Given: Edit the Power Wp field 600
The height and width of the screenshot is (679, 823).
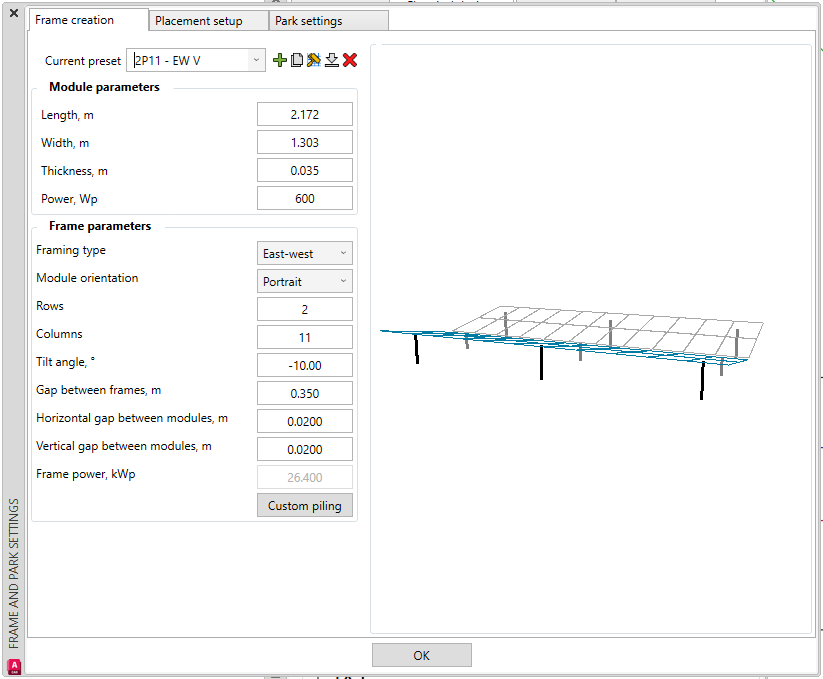Looking at the screenshot, I should click(305, 198).
